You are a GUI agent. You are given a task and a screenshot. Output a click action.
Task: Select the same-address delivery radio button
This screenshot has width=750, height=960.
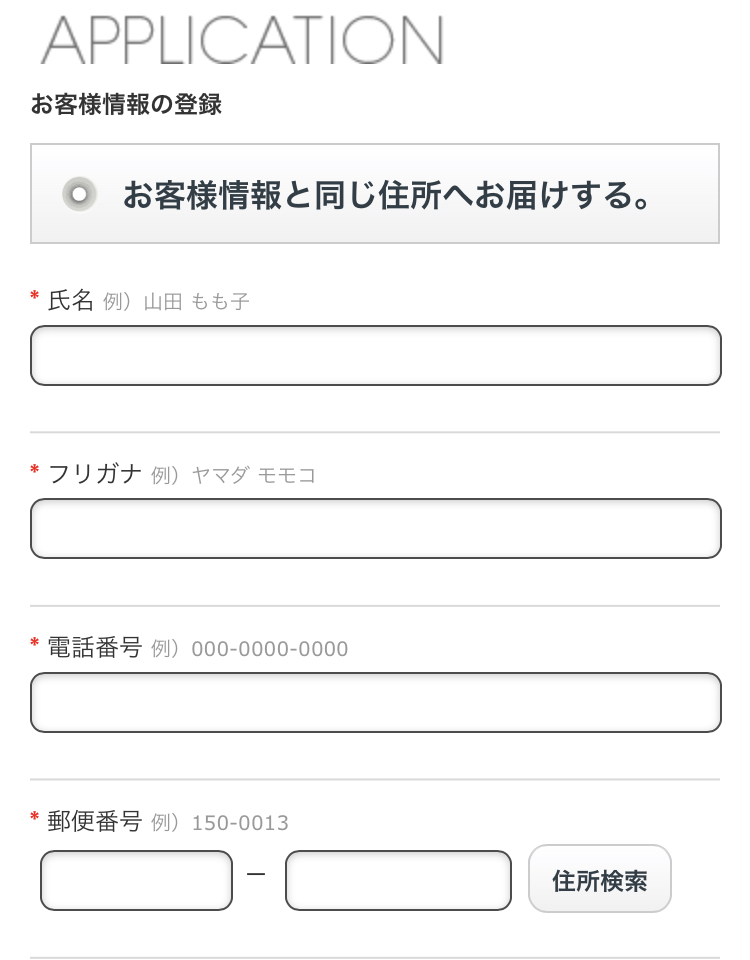click(x=80, y=194)
